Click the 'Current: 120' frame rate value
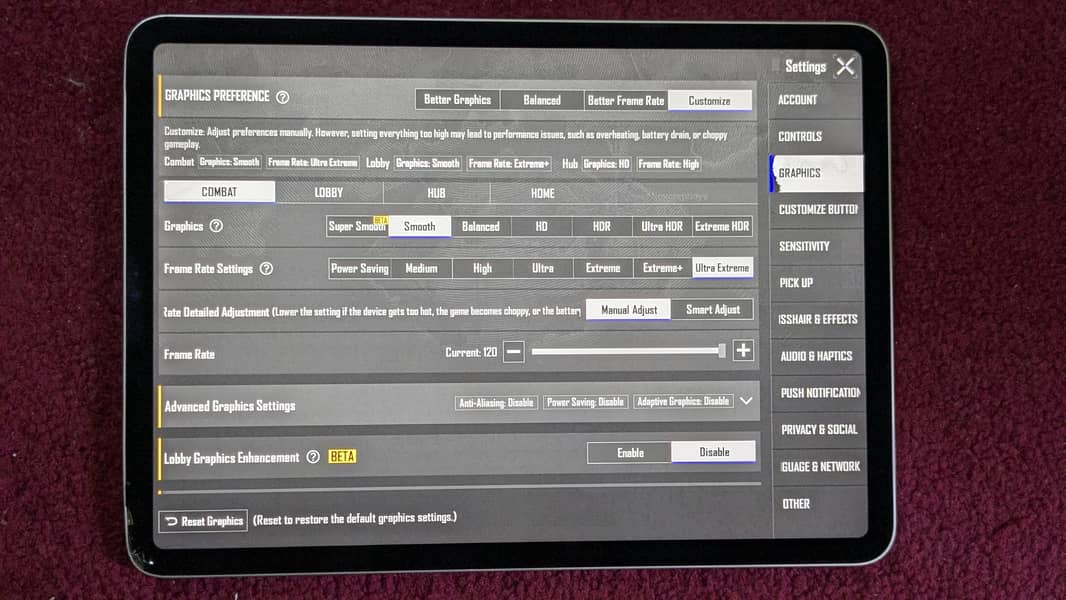Viewport: 1066px width, 600px height. point(471,352)
